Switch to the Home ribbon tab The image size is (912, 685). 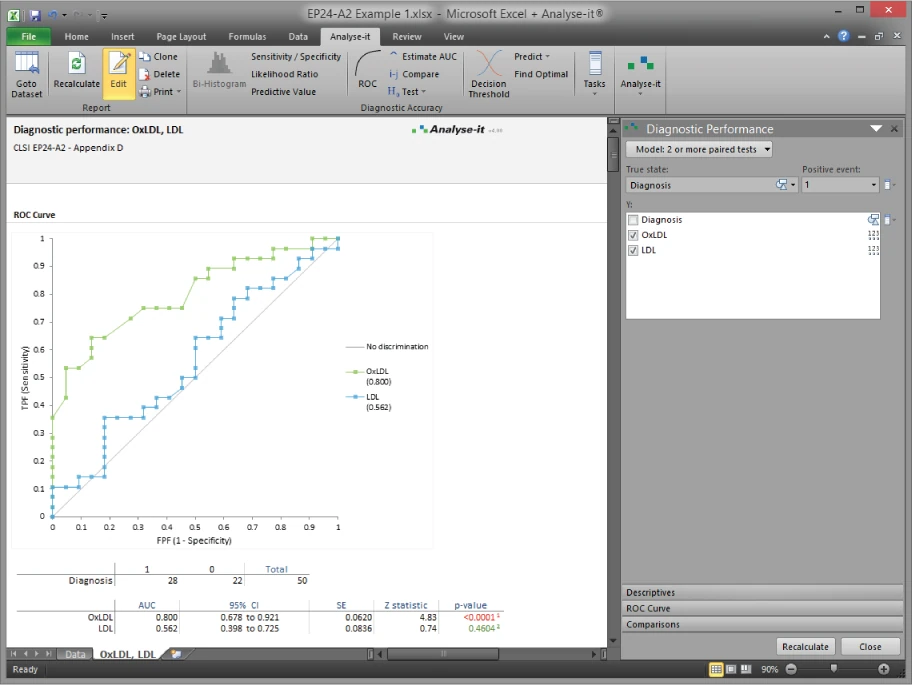(76, 36)
